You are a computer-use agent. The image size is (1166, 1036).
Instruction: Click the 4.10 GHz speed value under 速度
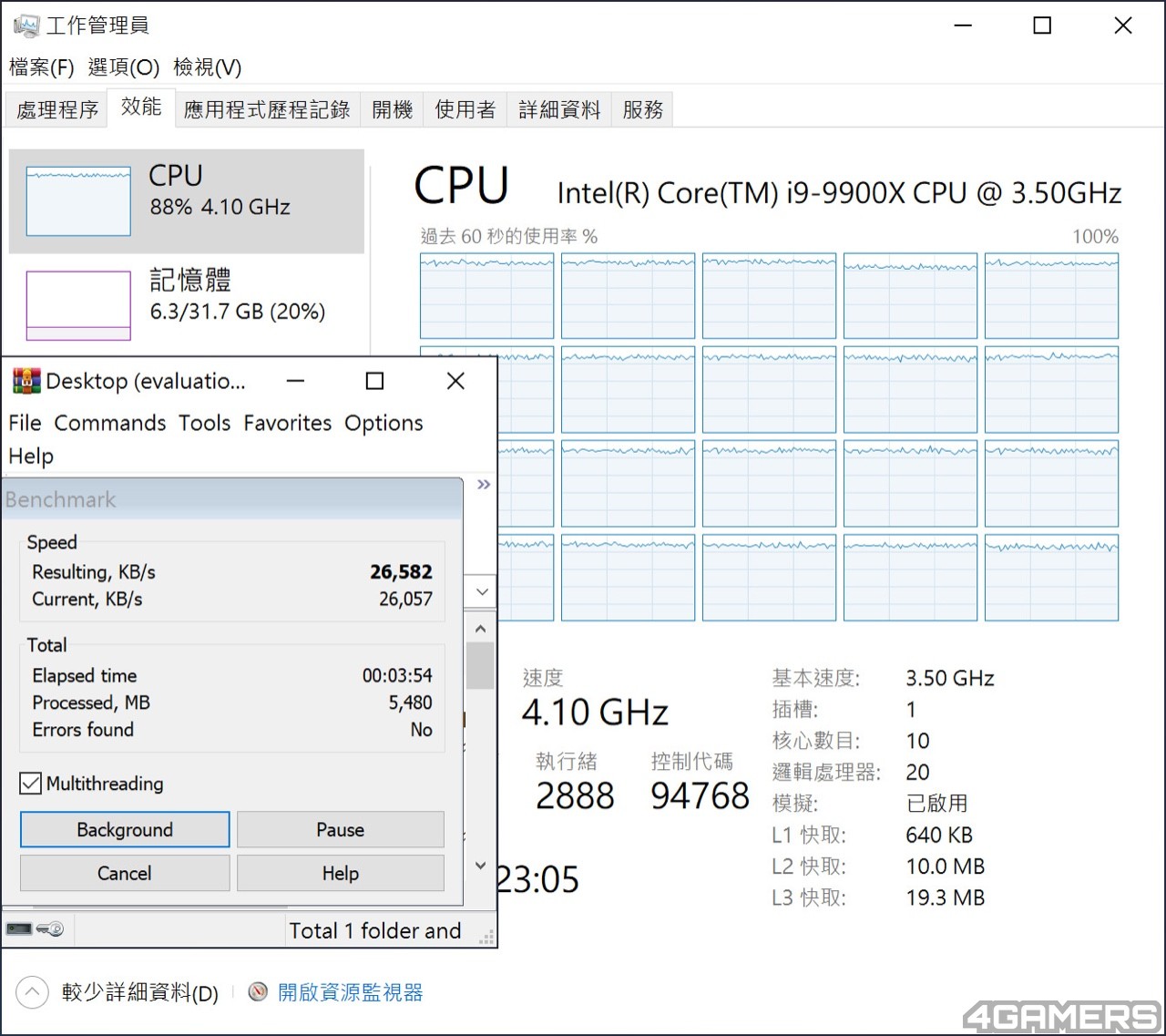tap(595, 713)
